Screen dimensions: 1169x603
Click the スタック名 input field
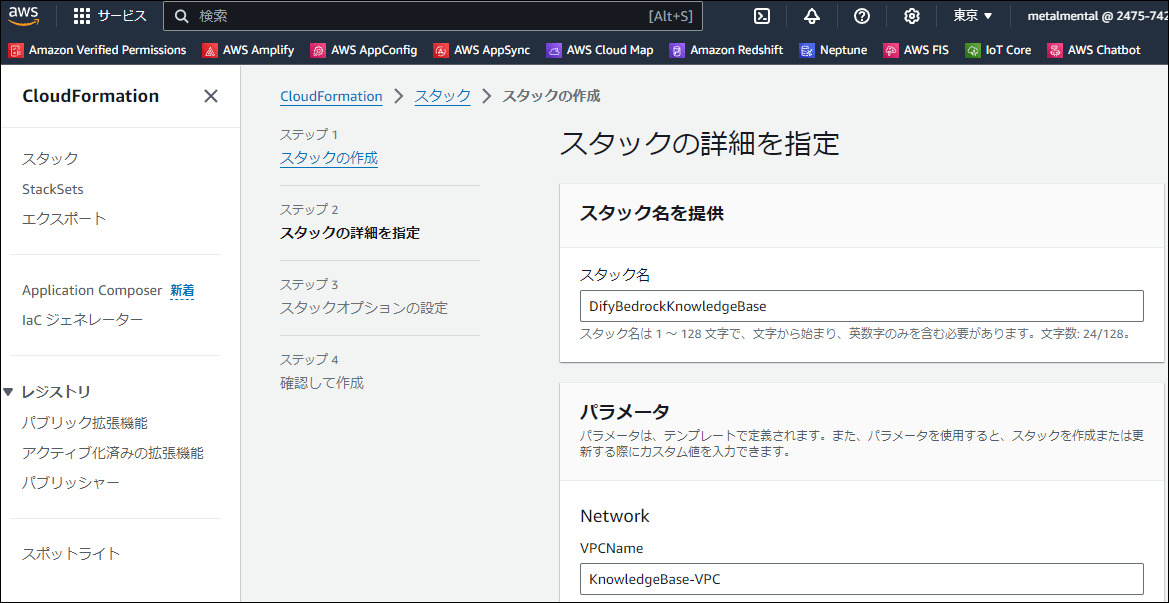click(861, 306)
